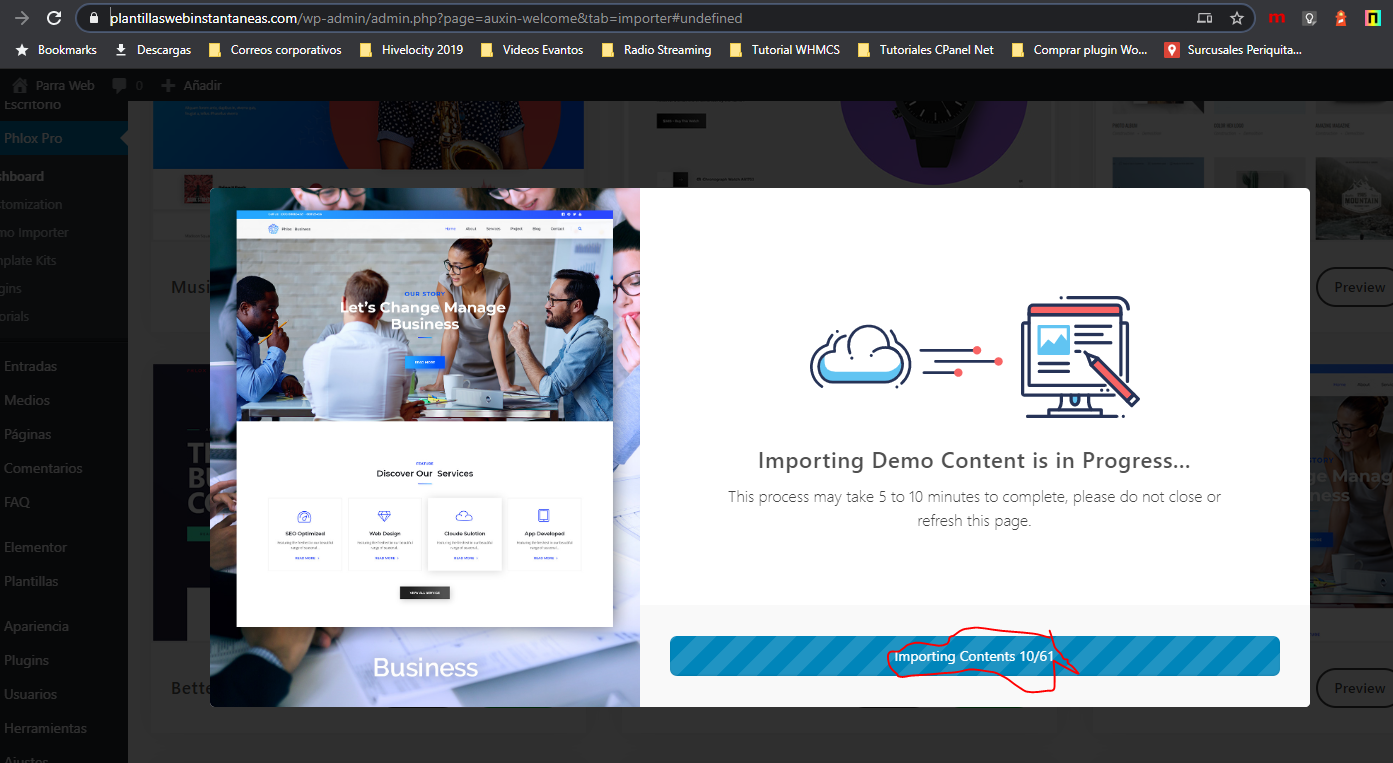
Task: Open the Surcusales Periquita bookmark
Action: point(1234,50)
